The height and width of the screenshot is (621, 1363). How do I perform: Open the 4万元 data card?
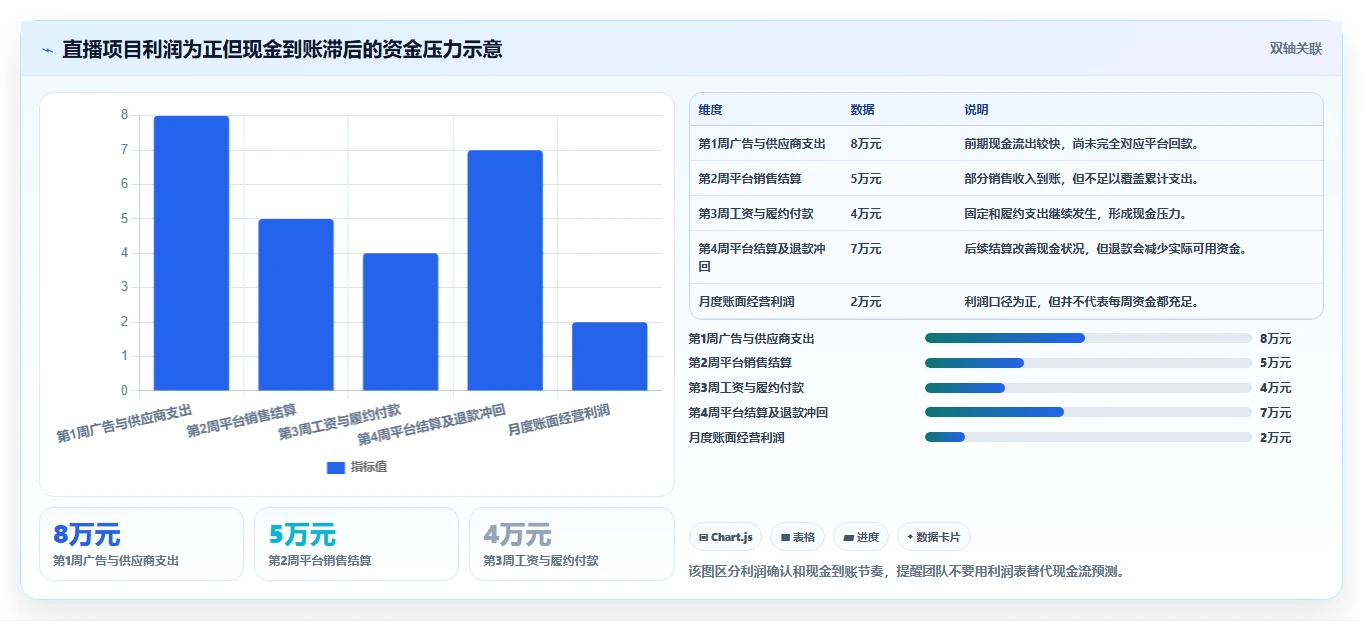571,544
